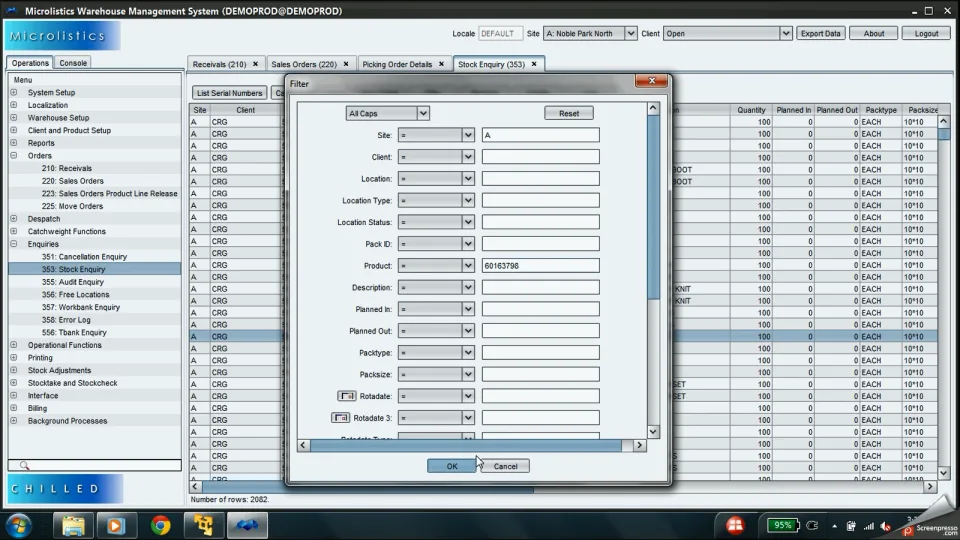
Task: Expand the Warehouse Setup menu node
Action: [x=13, y=118]
